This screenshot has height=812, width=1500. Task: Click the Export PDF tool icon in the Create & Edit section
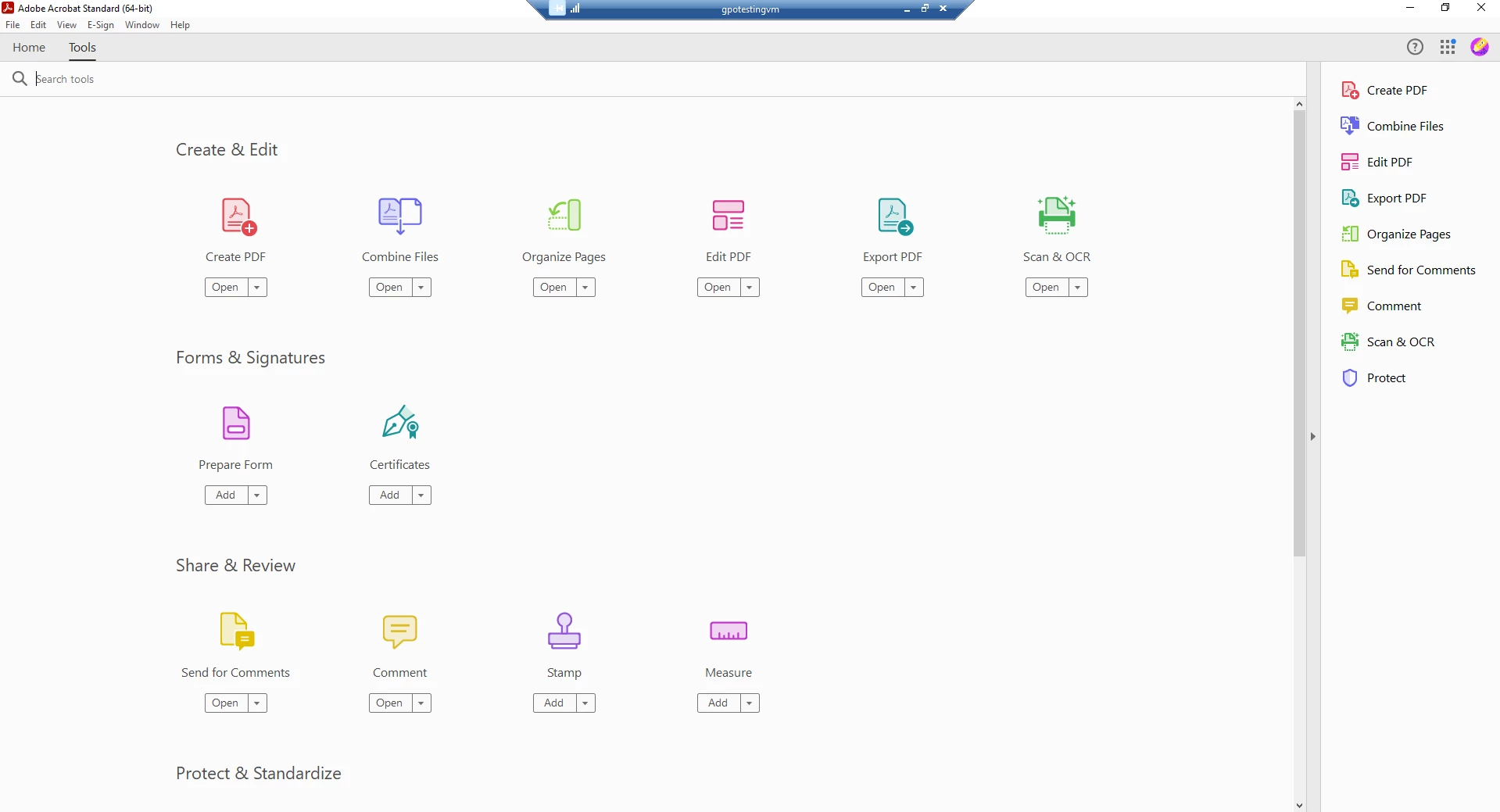point(895,216)
